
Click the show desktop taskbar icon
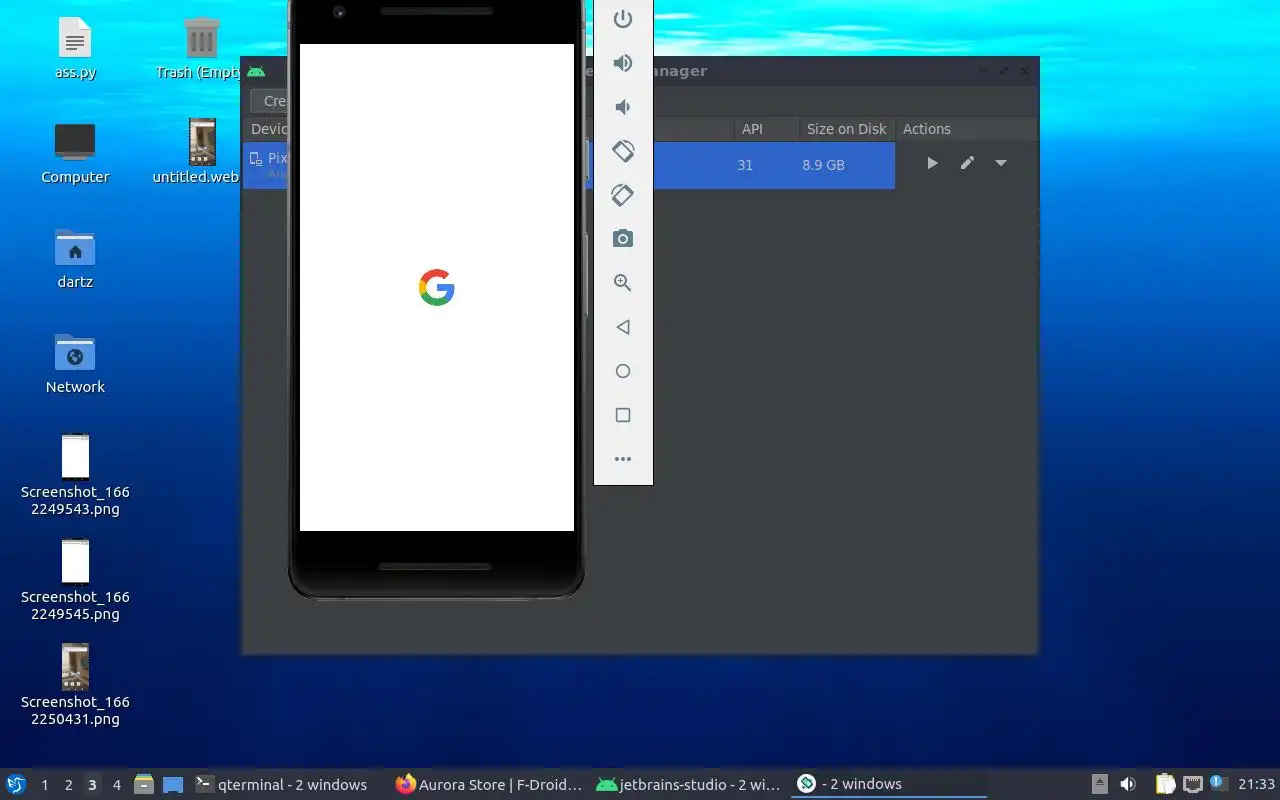coord(173,784)
